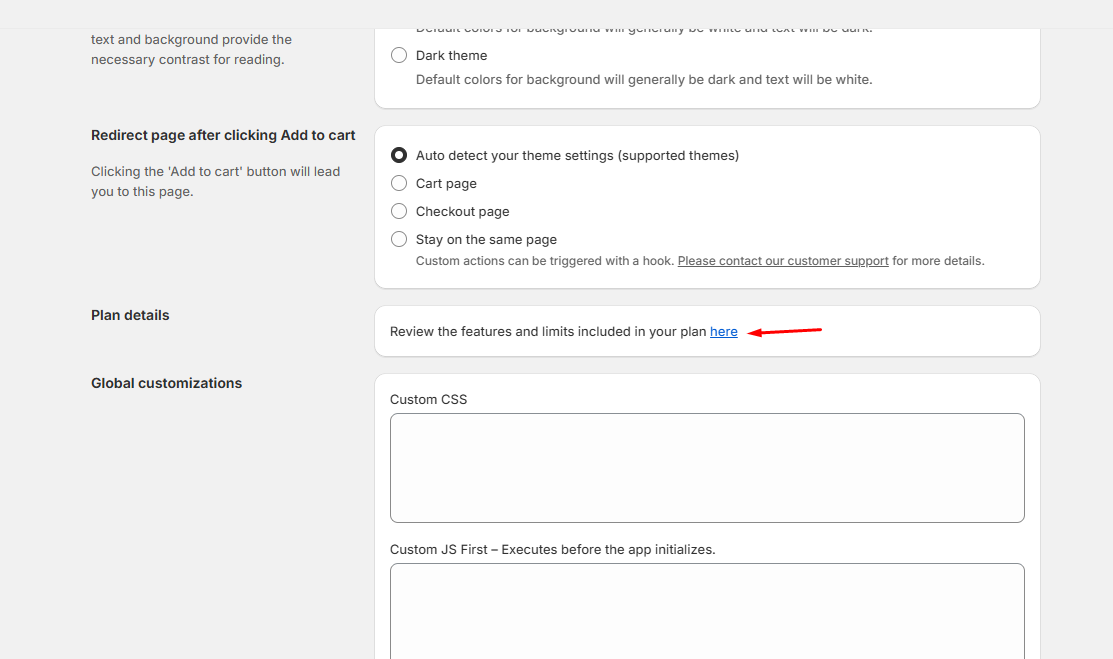
Task: Click the Dark theme description text
Action: [x=643, y=80]
